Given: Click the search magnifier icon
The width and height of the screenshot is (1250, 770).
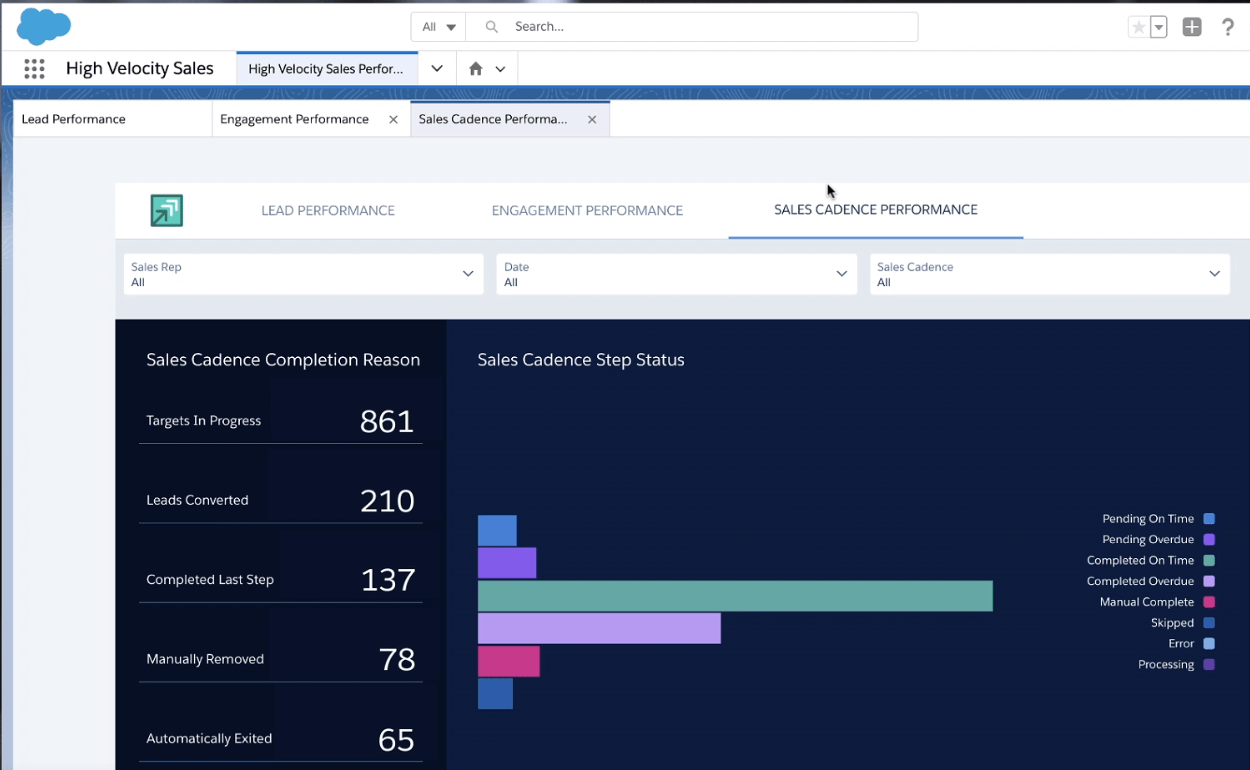Looking at the screenshot, I should click(x=491, y=27).
